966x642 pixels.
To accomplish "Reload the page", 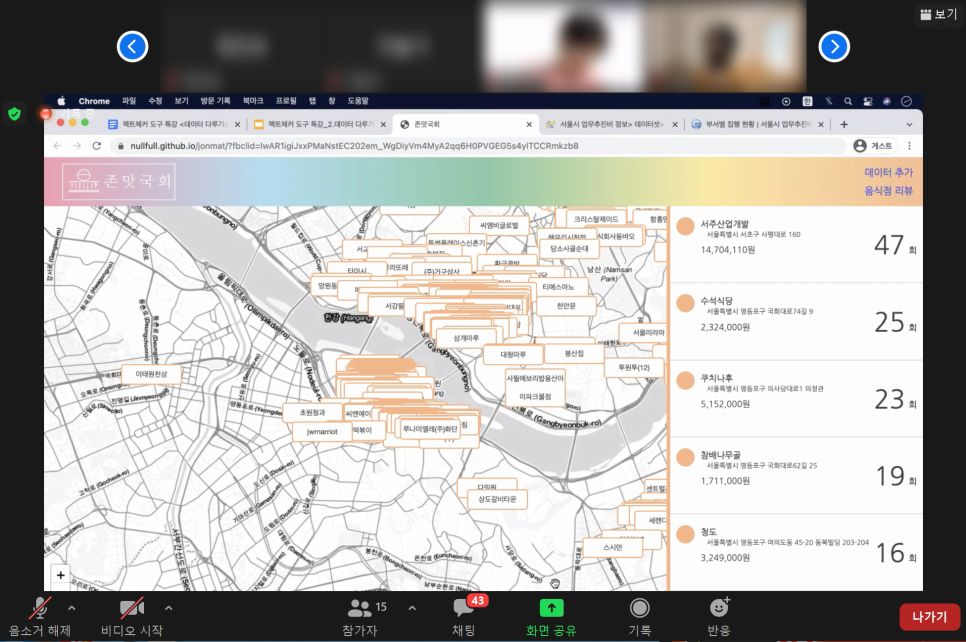I will (x=97, y=146).
